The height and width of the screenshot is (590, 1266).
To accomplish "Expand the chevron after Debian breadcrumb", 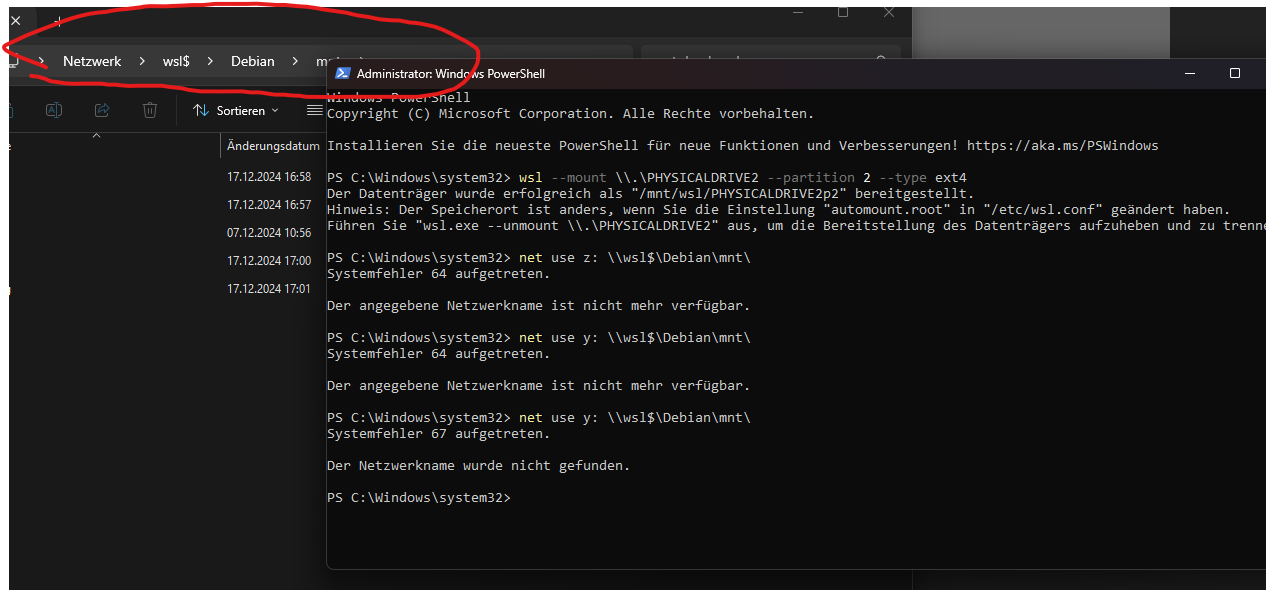I will 296,61.
